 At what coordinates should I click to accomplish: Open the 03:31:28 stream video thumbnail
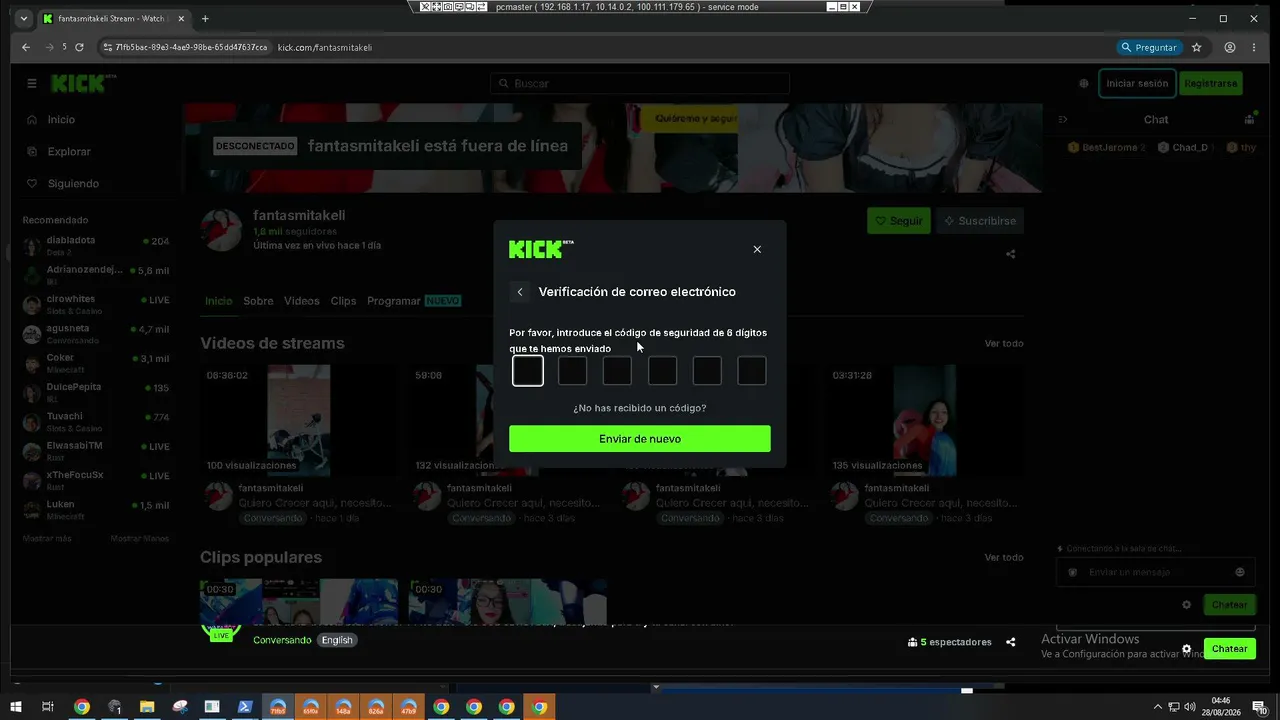(x=925, y=420)
